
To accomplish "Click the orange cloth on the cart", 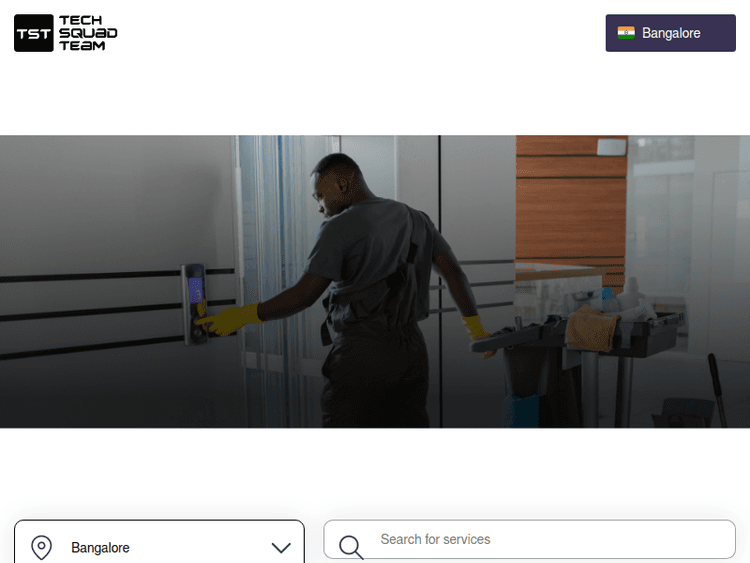I will tap(592, 328).
